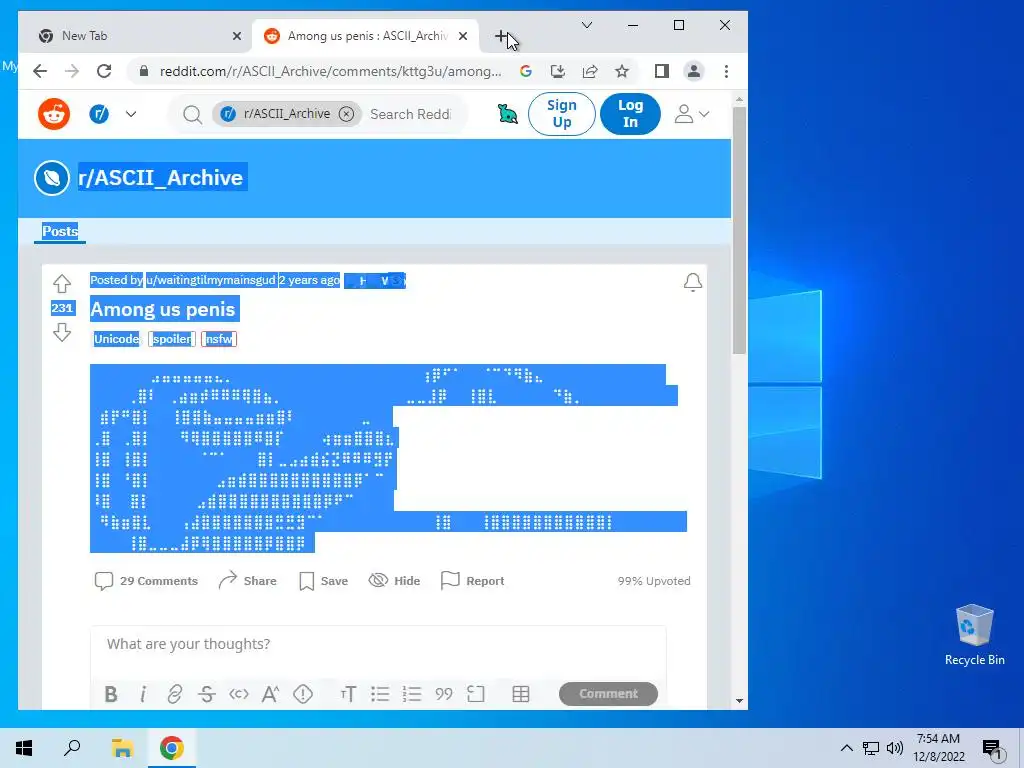The height and width of the screenshot is (768, 1024).
Task: Insert a bulleted list
Action: click(380, 694)
